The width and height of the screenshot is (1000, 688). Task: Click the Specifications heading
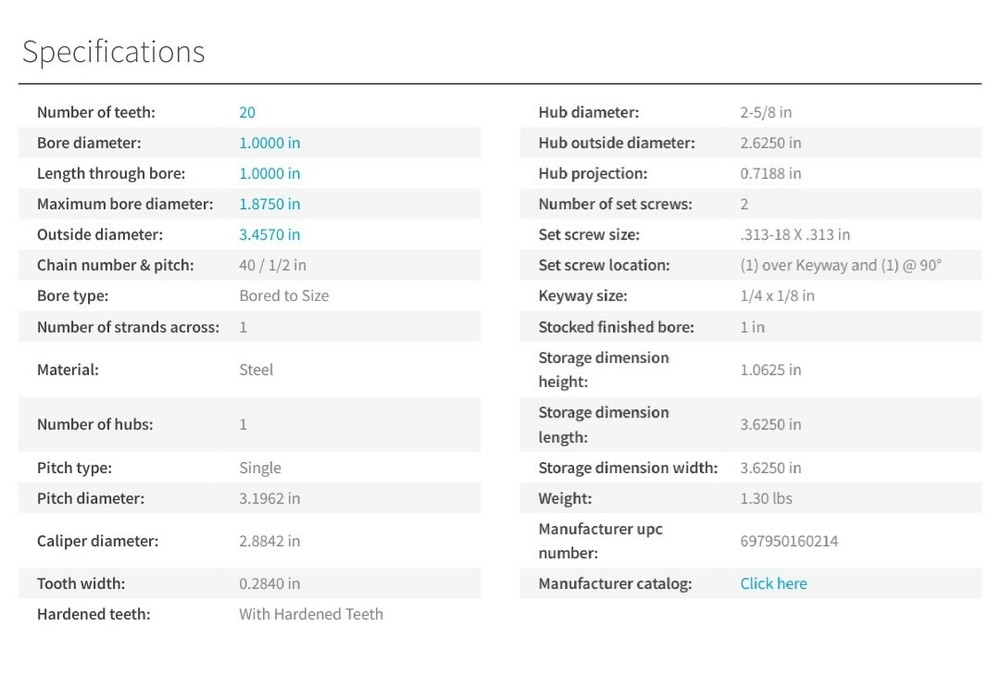coord(113,52)
